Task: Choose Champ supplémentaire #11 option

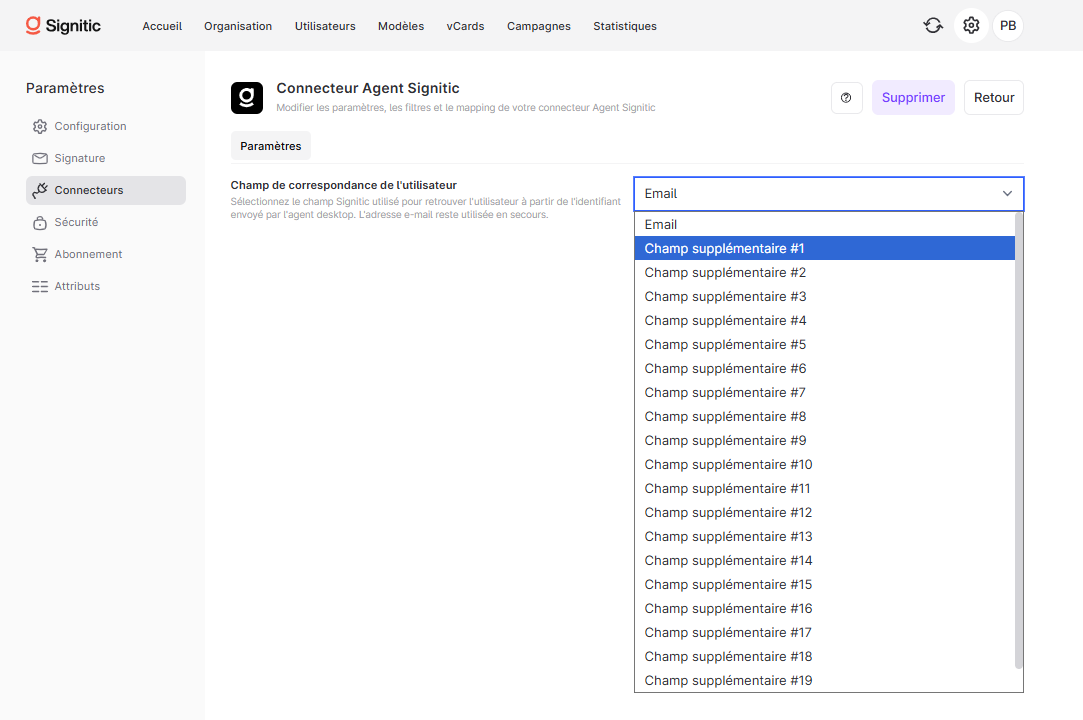Action: 825,489
